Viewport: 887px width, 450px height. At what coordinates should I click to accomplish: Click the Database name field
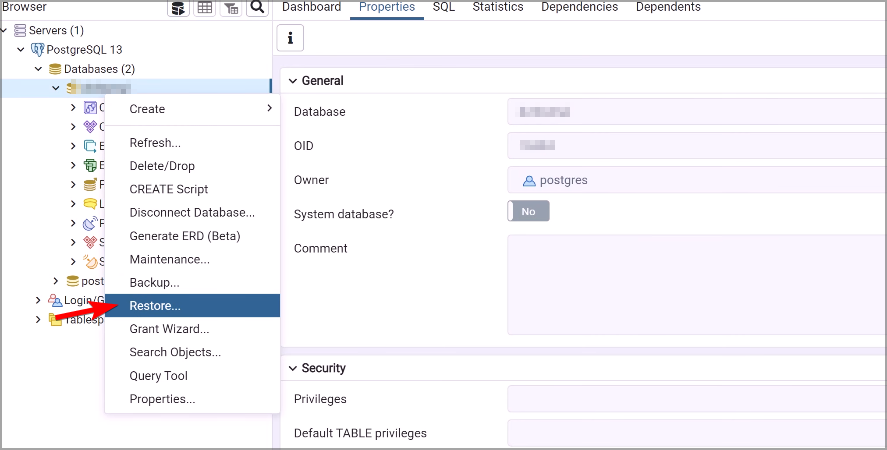[697, 112]
